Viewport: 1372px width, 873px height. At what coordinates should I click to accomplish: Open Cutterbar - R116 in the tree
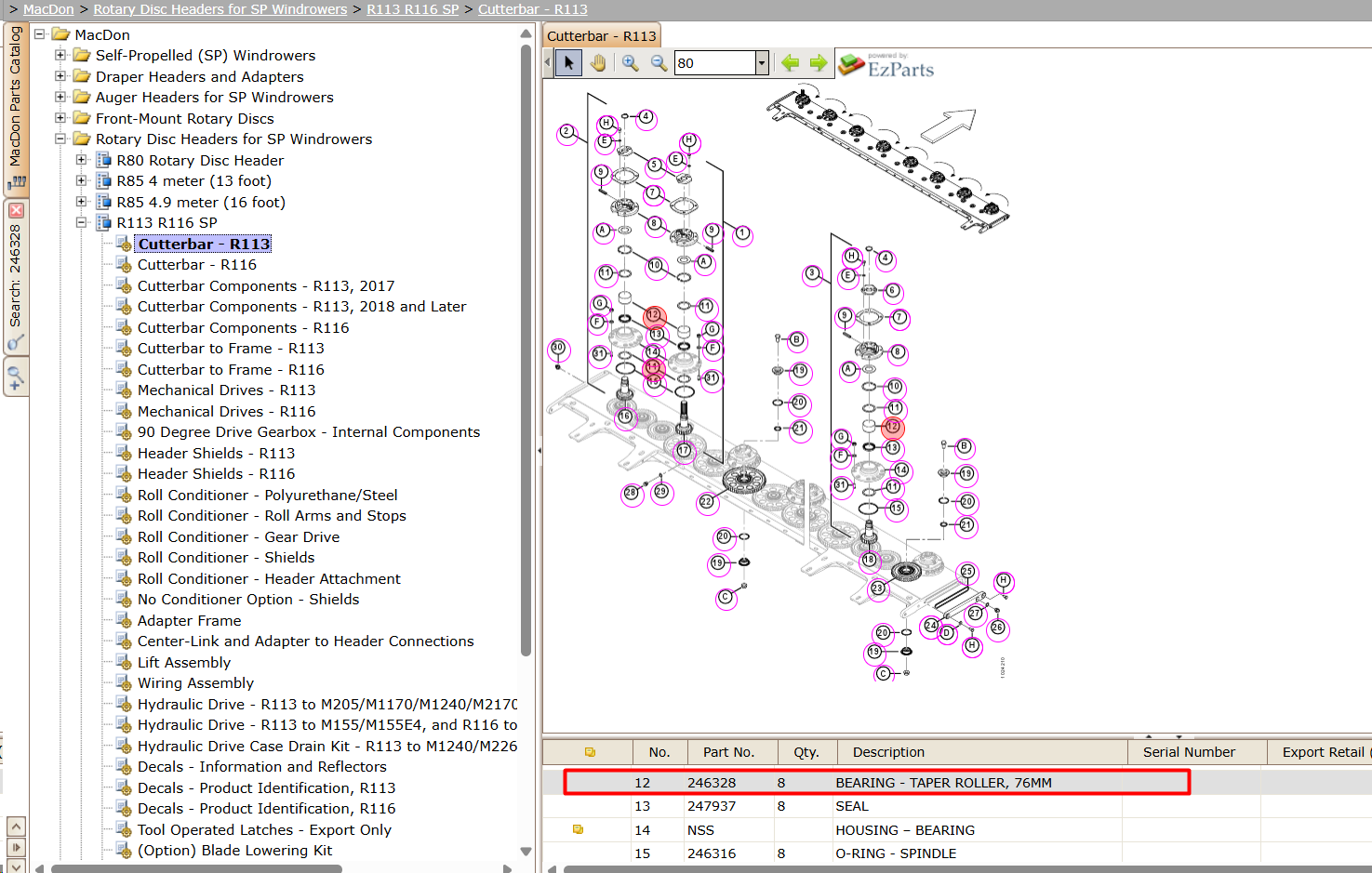197,265
